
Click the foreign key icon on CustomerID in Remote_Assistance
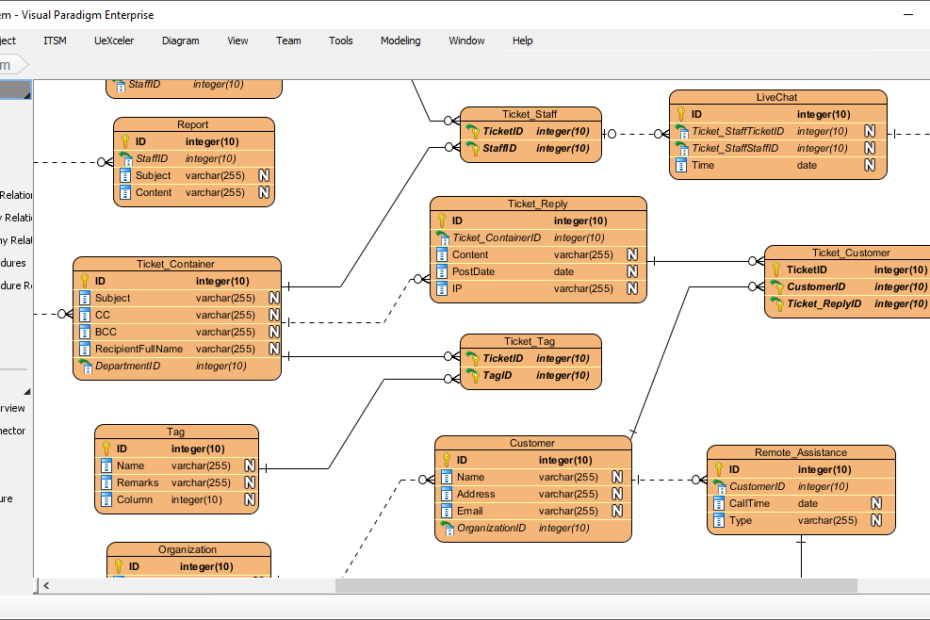tap(718, 486)
